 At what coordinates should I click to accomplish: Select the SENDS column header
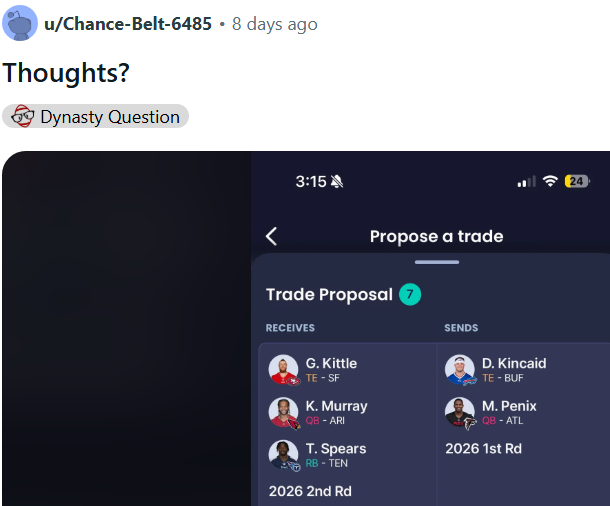(x=461, y=328)
